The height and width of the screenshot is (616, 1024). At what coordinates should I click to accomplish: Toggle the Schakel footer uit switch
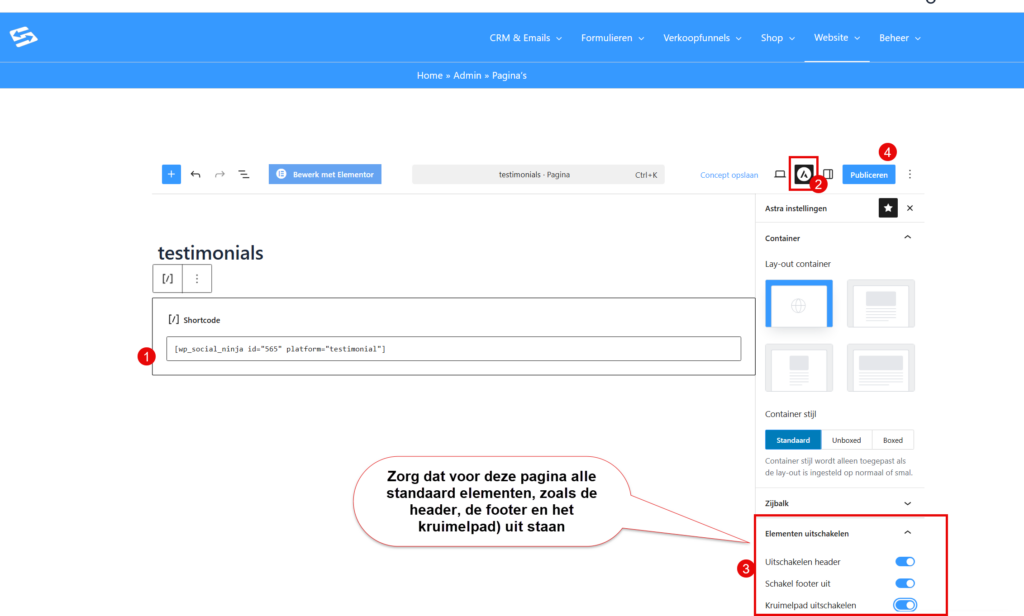tap(905, 583)
